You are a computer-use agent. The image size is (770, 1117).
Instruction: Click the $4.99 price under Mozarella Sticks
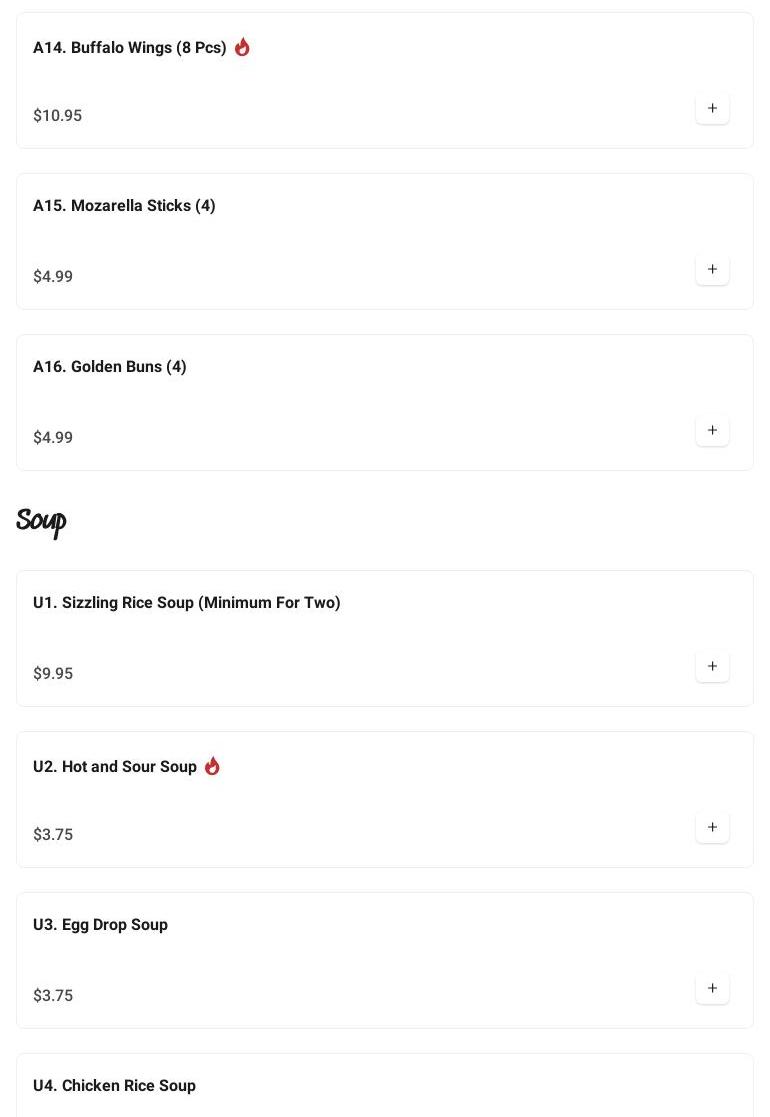coord(53,277)
